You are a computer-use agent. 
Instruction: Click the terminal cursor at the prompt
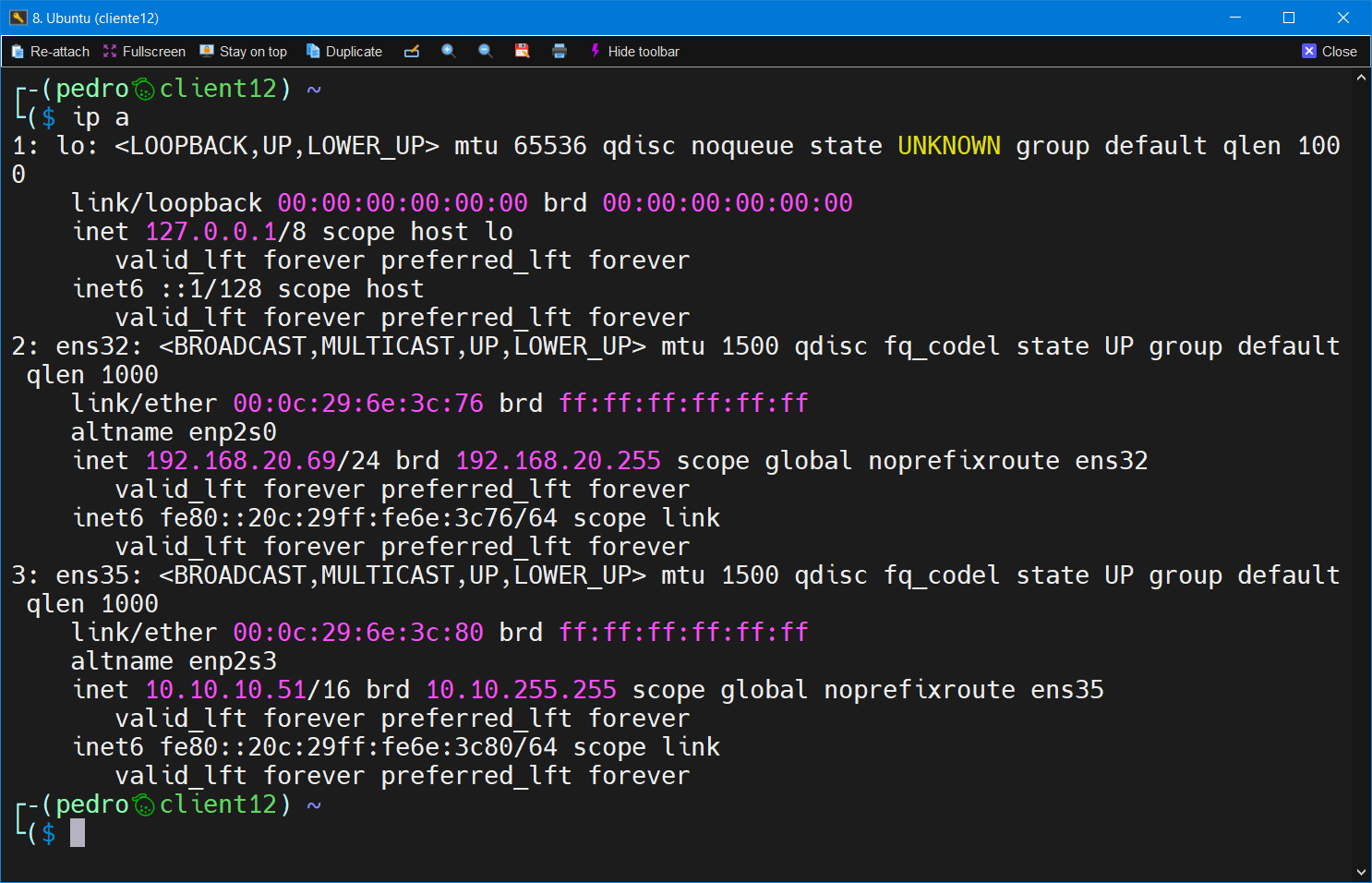coord(78,833)
